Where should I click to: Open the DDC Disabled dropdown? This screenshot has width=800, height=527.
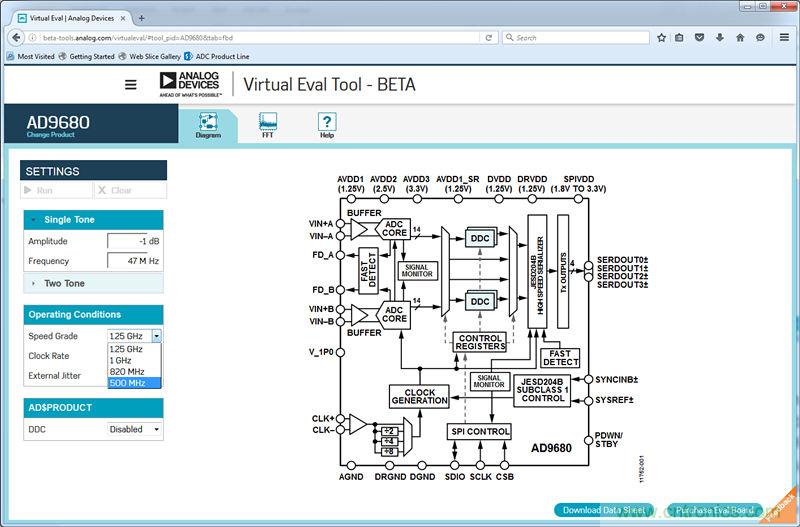tap(134, 429)
